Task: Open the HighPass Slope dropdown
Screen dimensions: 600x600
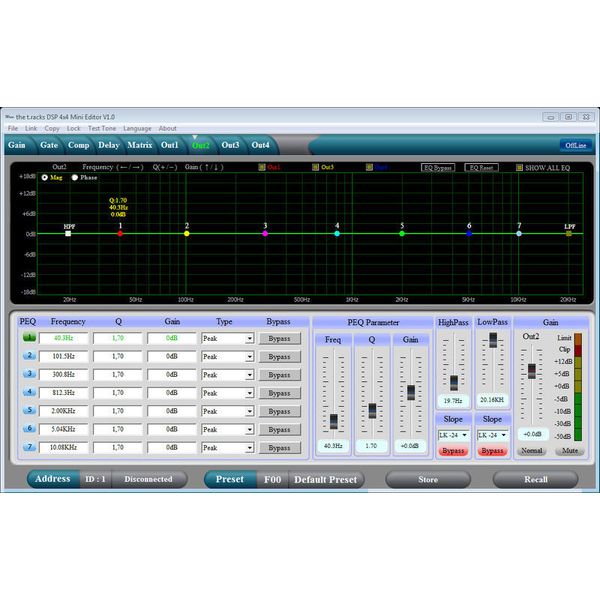Action: coord(453,435)
